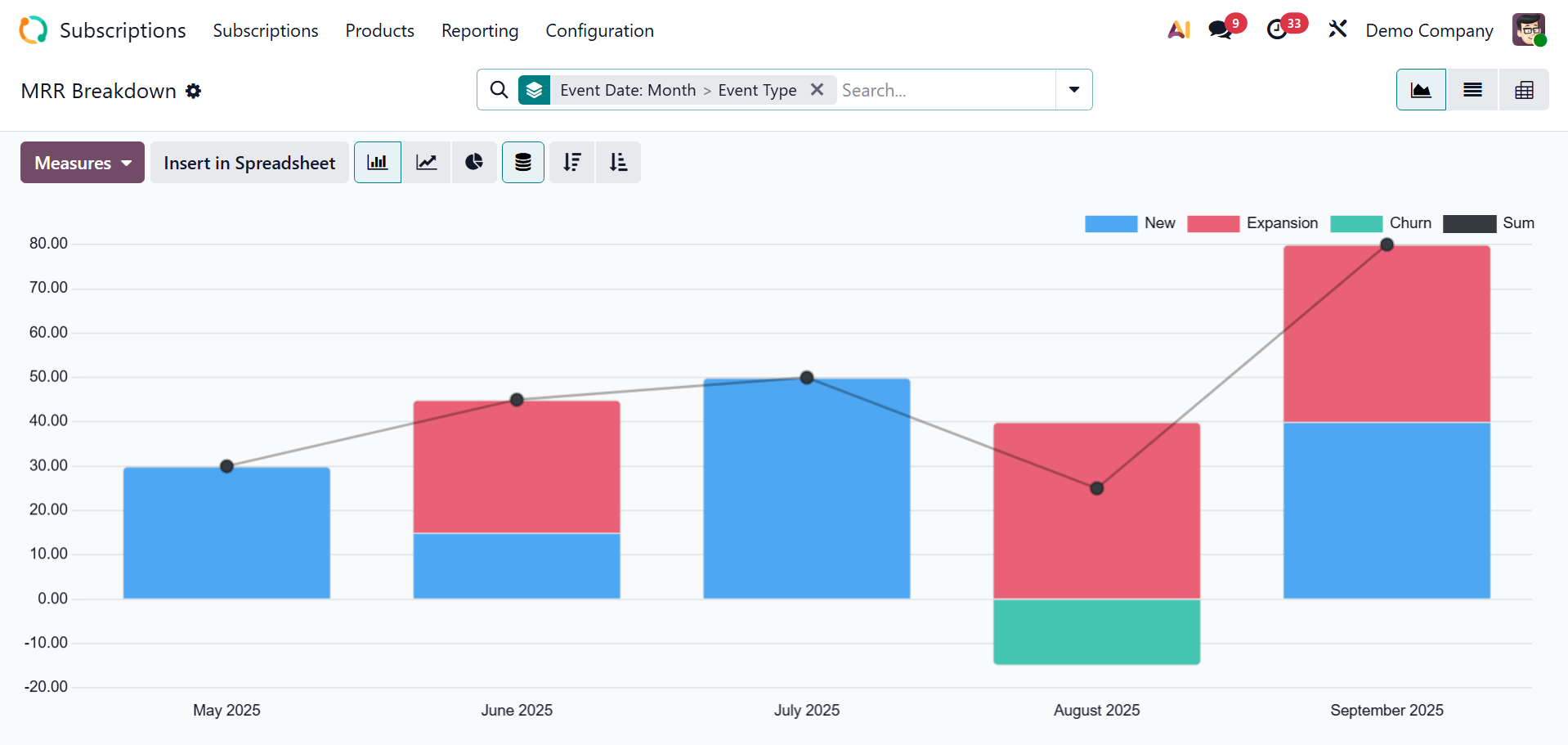The width and height of the screenshot is (1568, 745).
Task: Select the pie chart mode
Action: coord(474,162)
